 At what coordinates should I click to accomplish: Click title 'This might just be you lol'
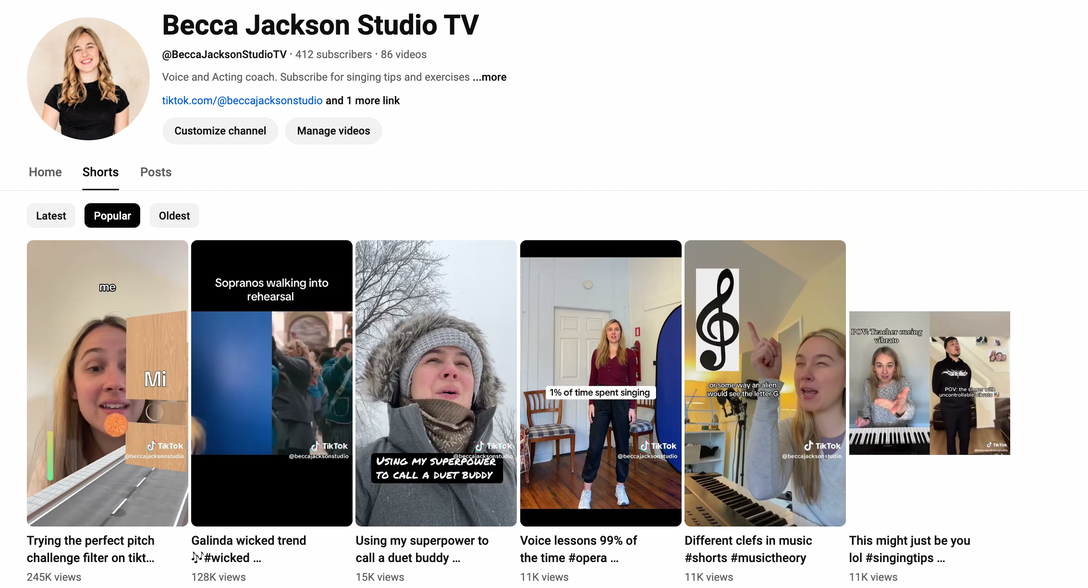[910, 549]
